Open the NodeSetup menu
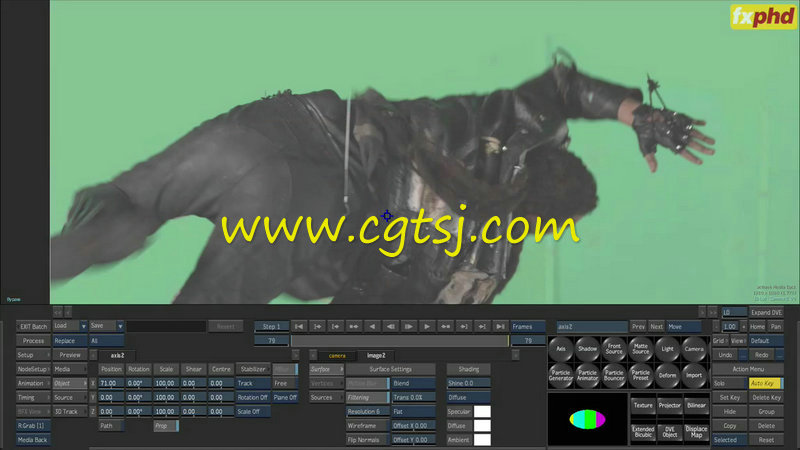 33,369
